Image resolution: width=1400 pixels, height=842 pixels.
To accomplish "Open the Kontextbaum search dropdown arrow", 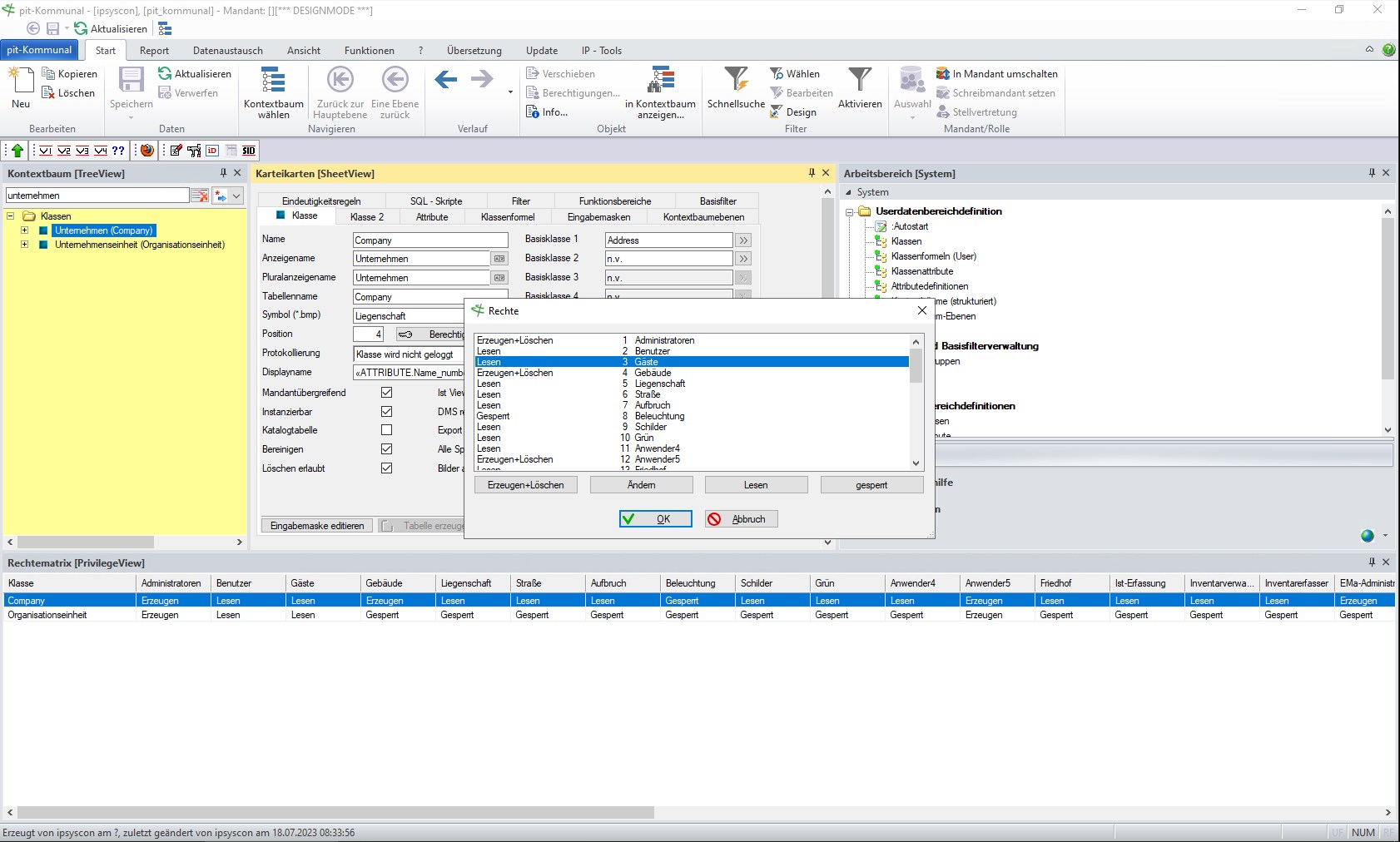I will coord(236,196).
